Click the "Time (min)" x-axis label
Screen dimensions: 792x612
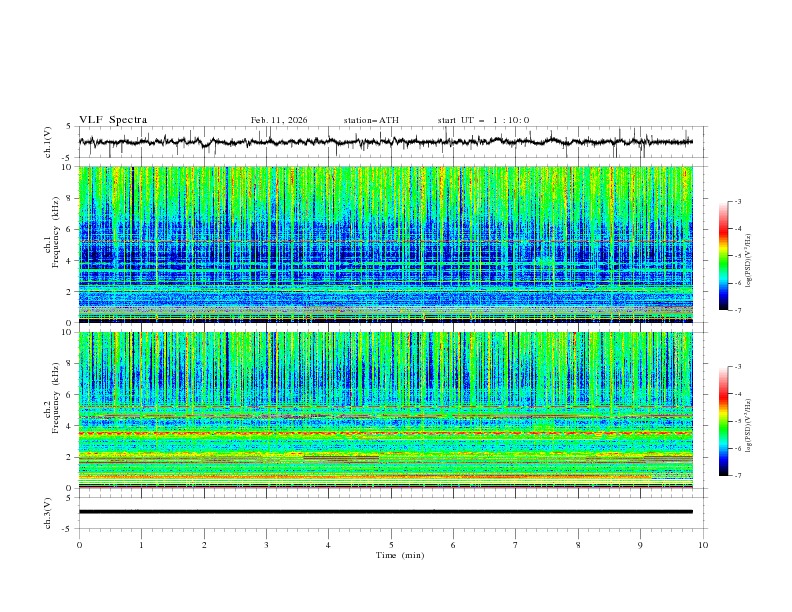(x=400, y=555)
